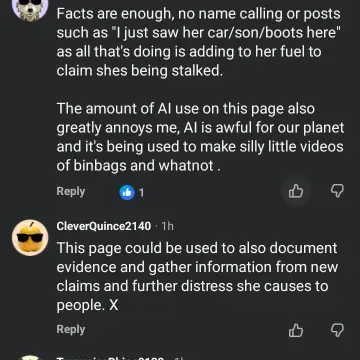This screenshot has height=360, width=360.
Task: Open the blue like reaction badge
Action: click(127, 192)
